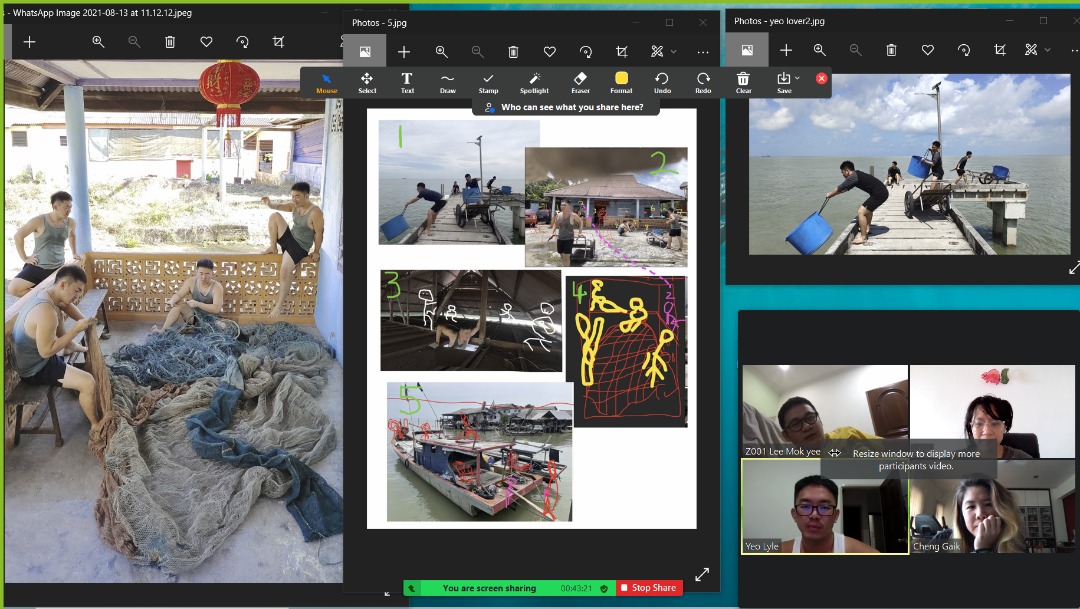Open 'Who can see what you share here?'

click(x=565, y=107)
